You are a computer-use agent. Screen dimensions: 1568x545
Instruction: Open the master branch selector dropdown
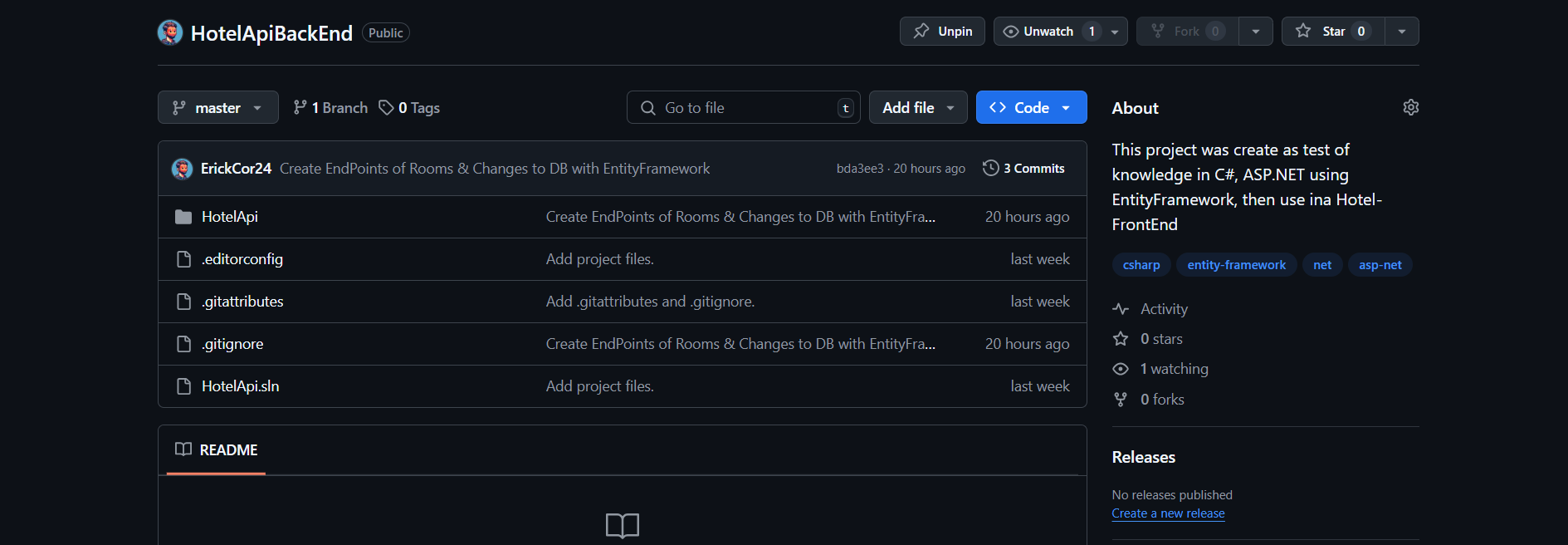click(218, 107)
